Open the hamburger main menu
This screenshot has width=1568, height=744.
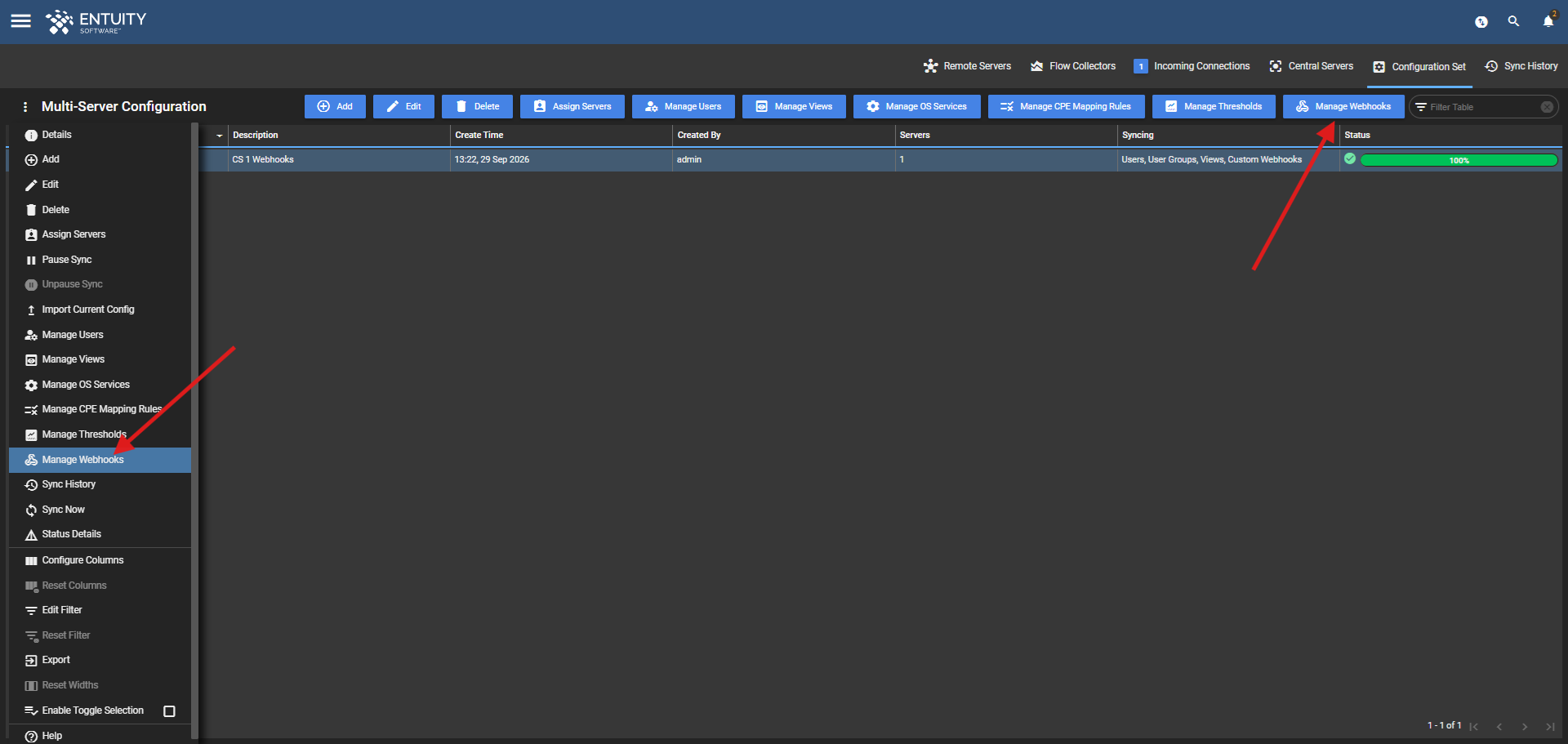[x=21, y=21]
